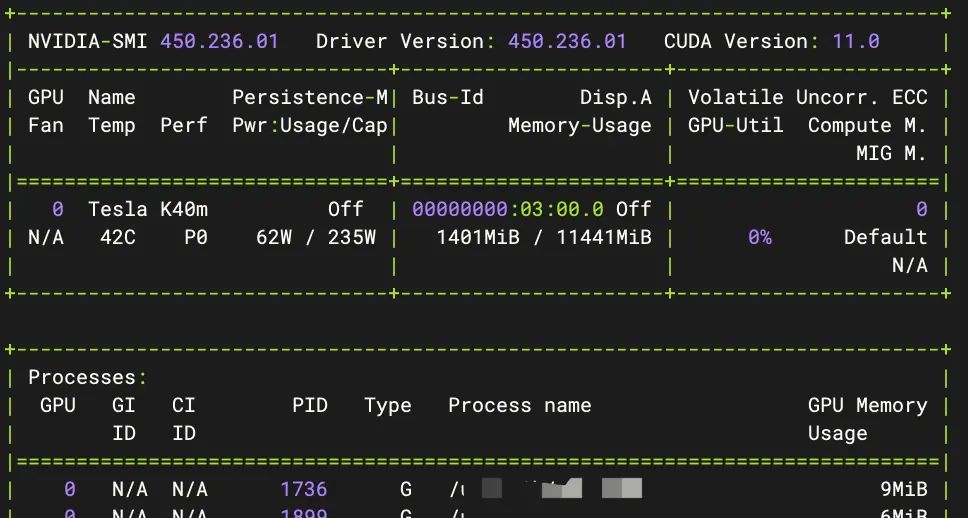Screen dimensions: 968x518
Task: Click the Driver Version label
Action: pos(400,41)
